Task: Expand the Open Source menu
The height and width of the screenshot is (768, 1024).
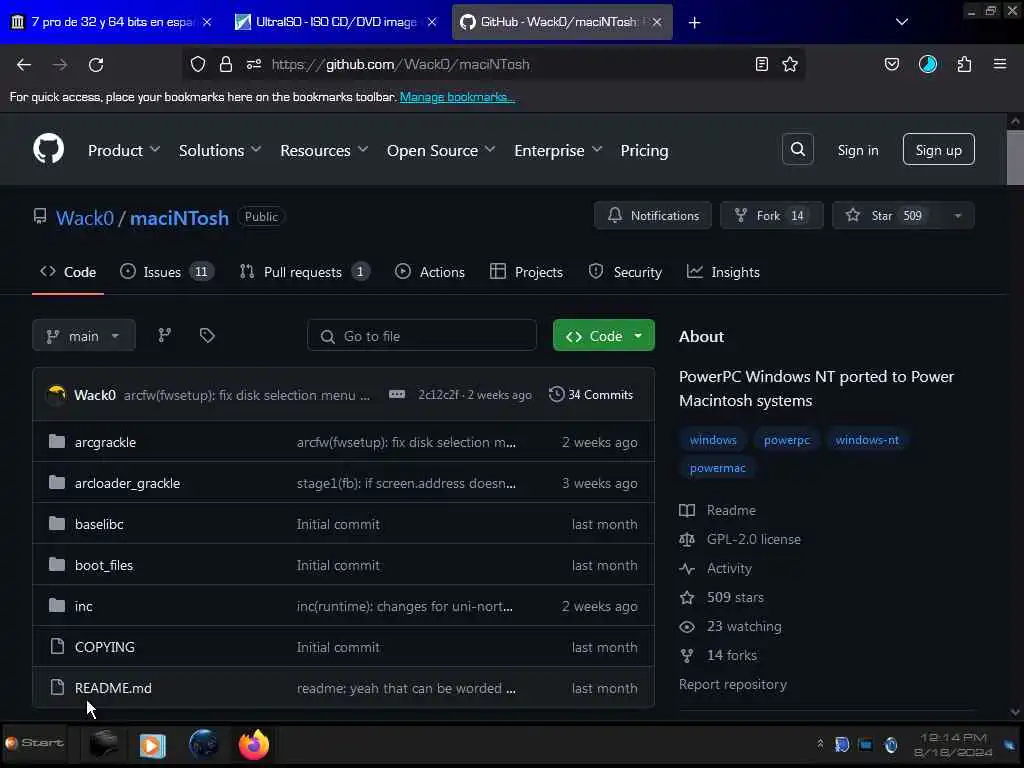Action: (441, 150)
